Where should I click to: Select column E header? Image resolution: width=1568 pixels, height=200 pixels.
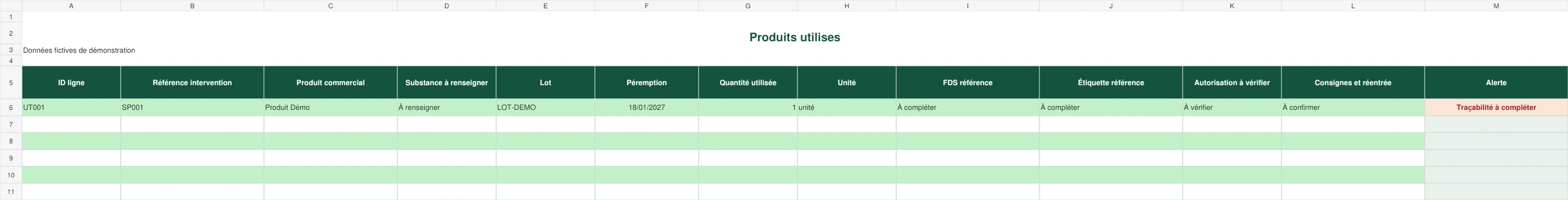coord(546,5)
